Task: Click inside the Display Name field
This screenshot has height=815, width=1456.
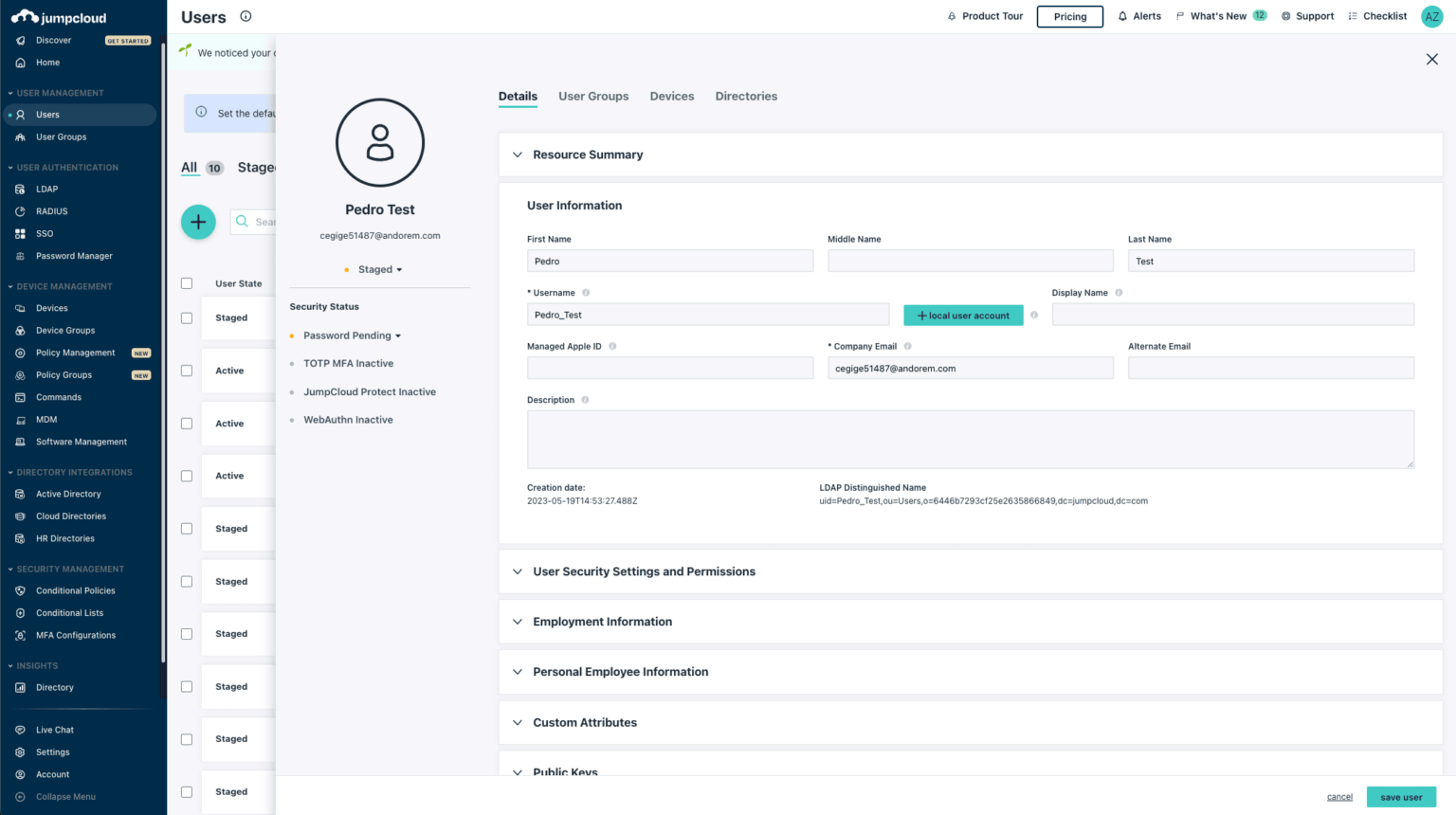Action: 1232,314
